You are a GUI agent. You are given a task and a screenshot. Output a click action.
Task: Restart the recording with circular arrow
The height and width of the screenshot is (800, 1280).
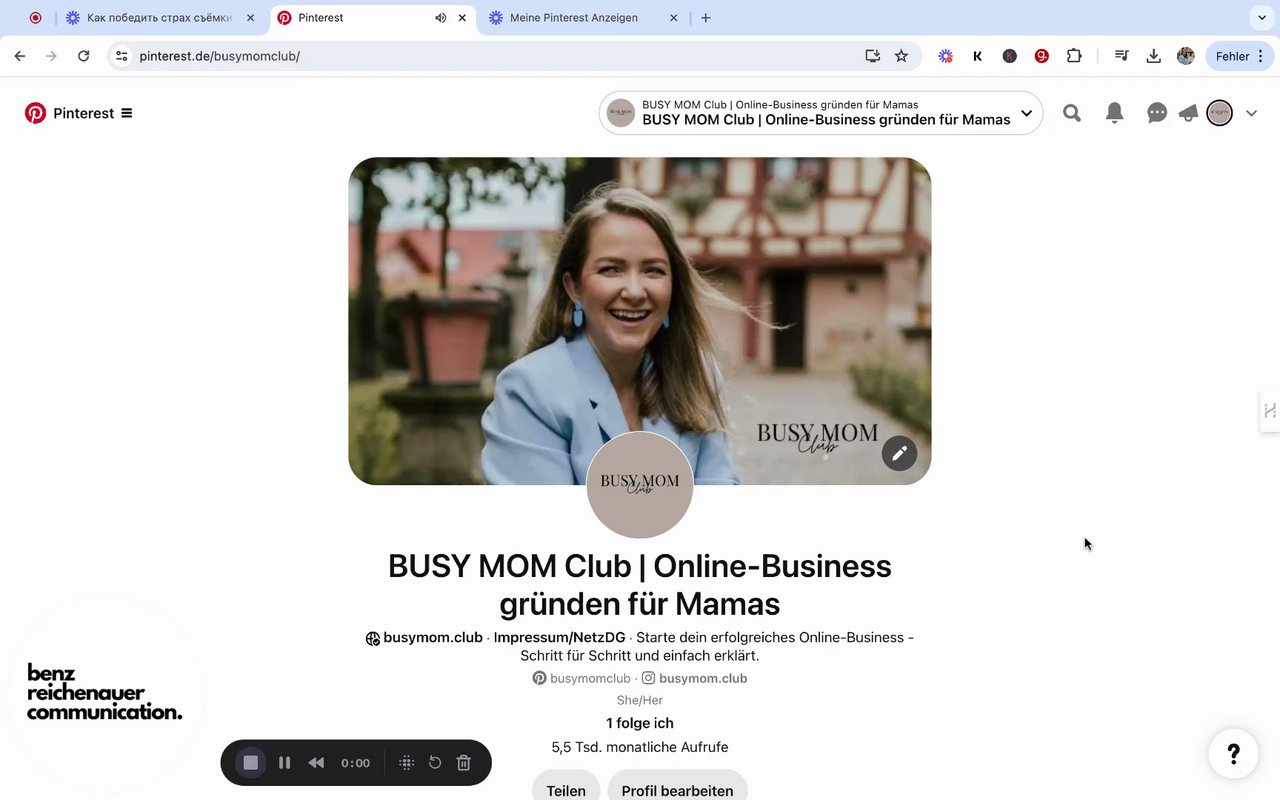click(435, 763)
